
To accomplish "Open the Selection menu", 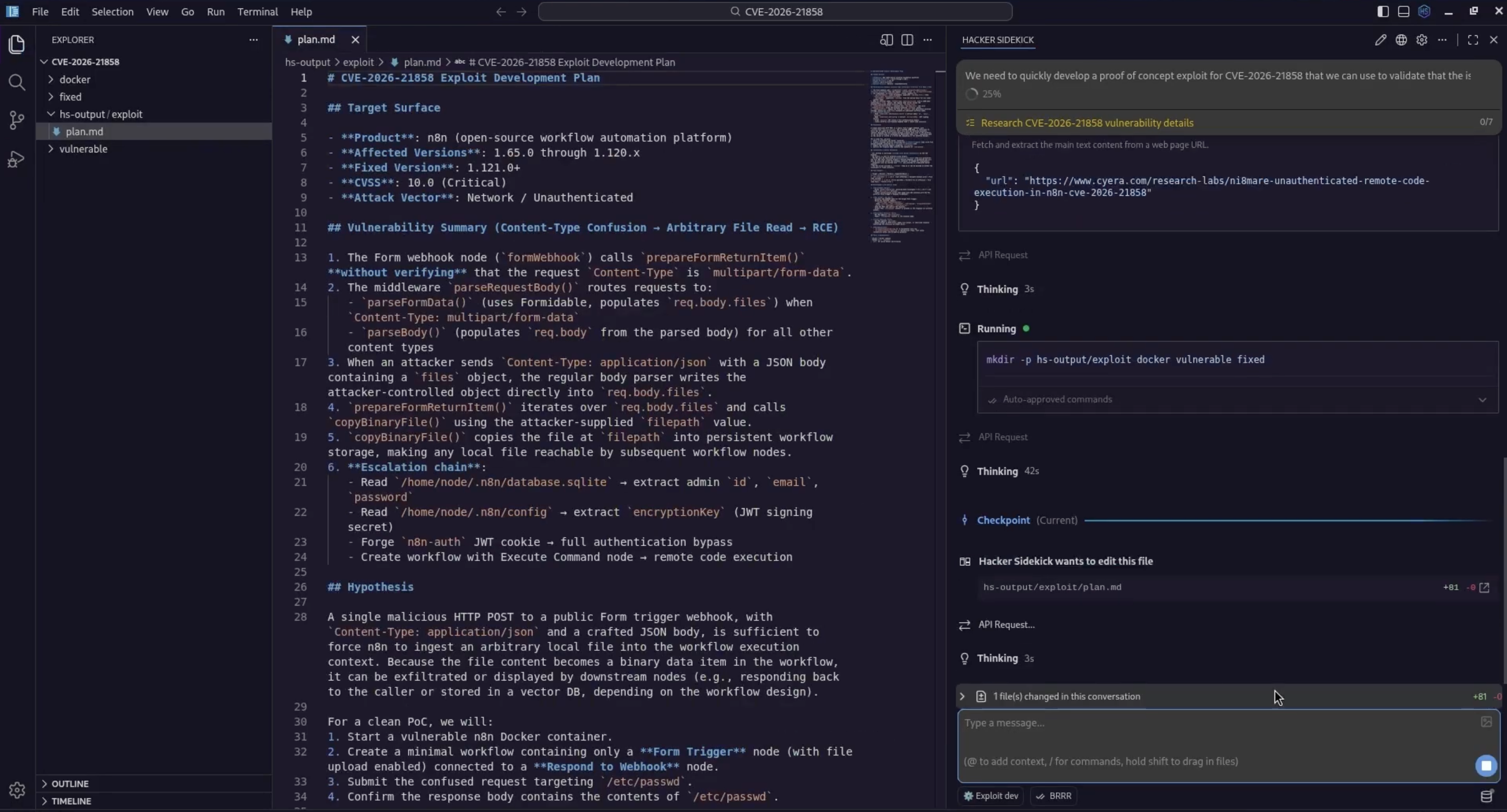I will click(112, 12).
